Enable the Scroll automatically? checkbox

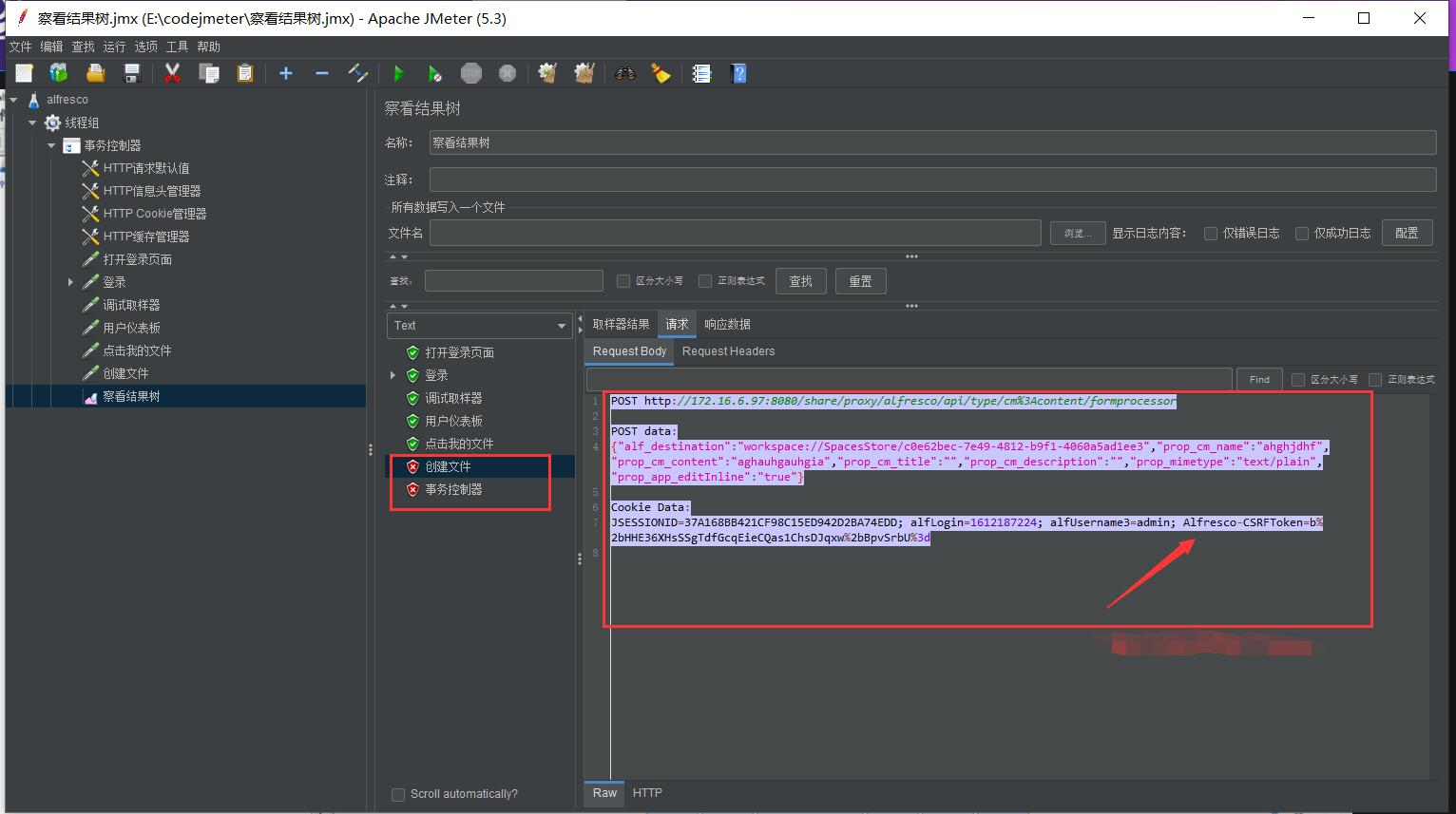(x=398, y=794)
